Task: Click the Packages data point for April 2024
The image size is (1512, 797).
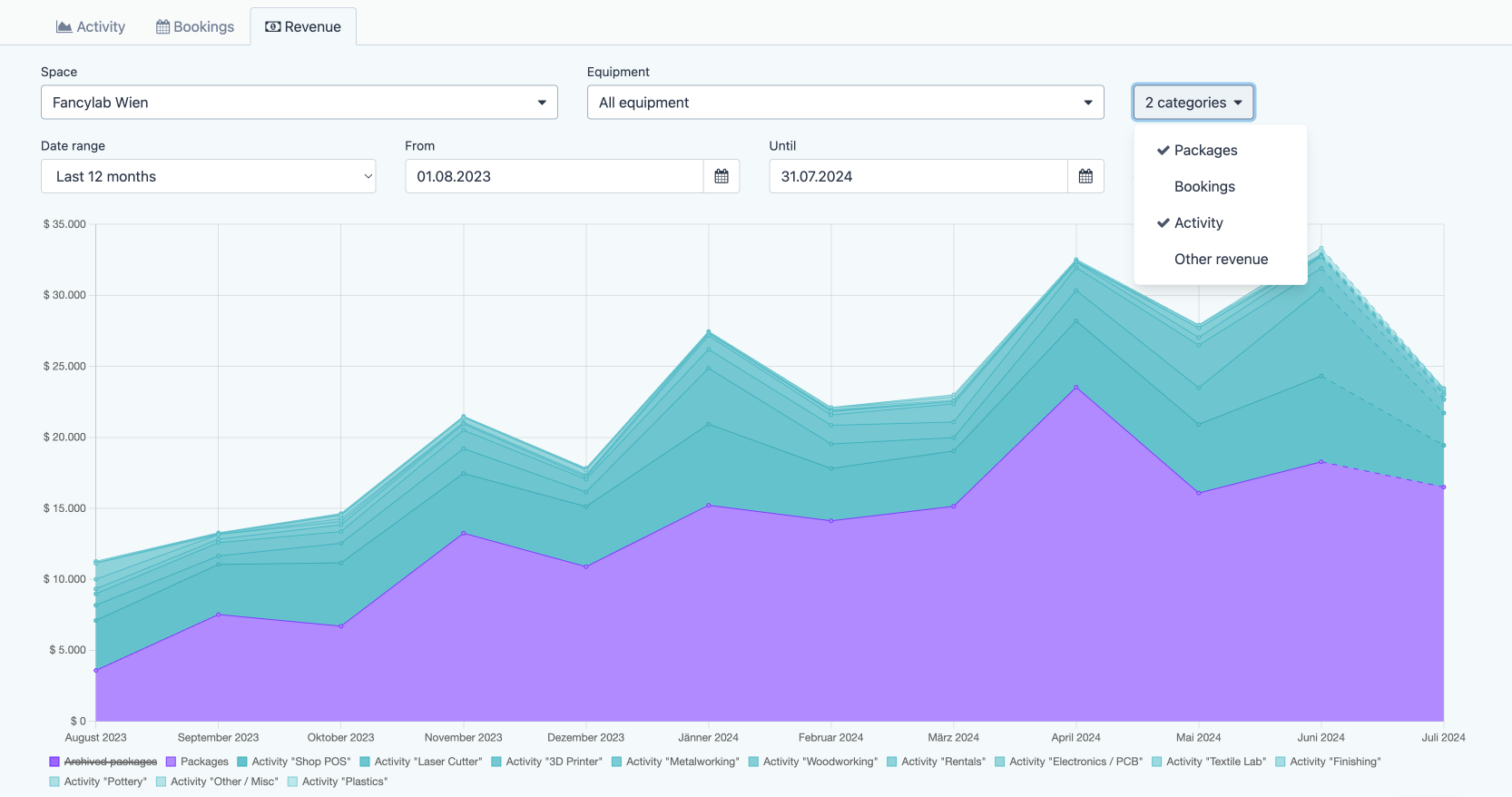Action: point(1076,388)
